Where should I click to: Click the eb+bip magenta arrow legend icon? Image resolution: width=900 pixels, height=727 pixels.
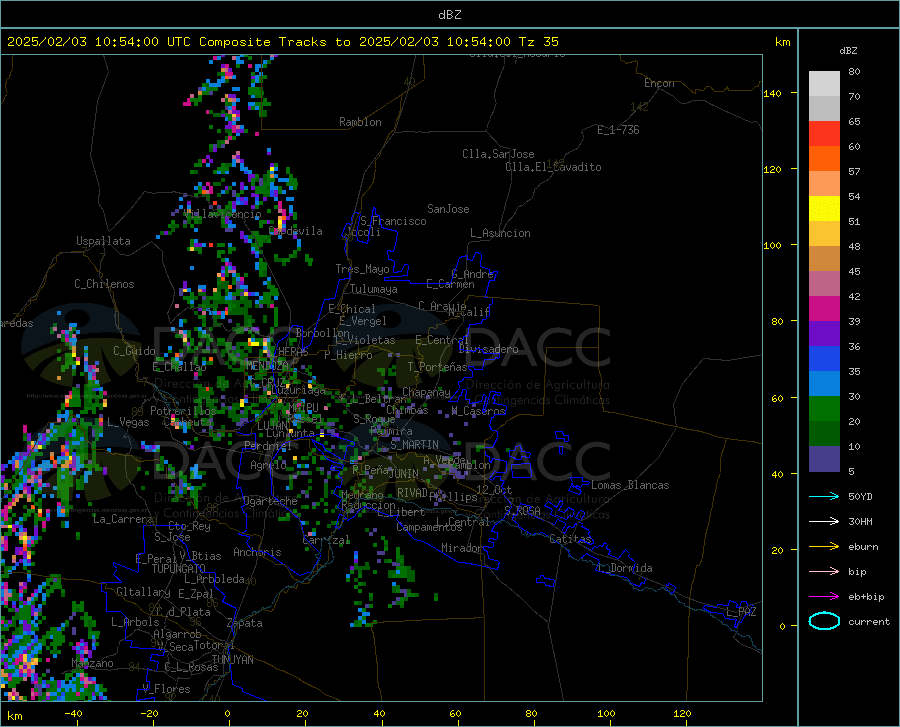pos(824,597)
